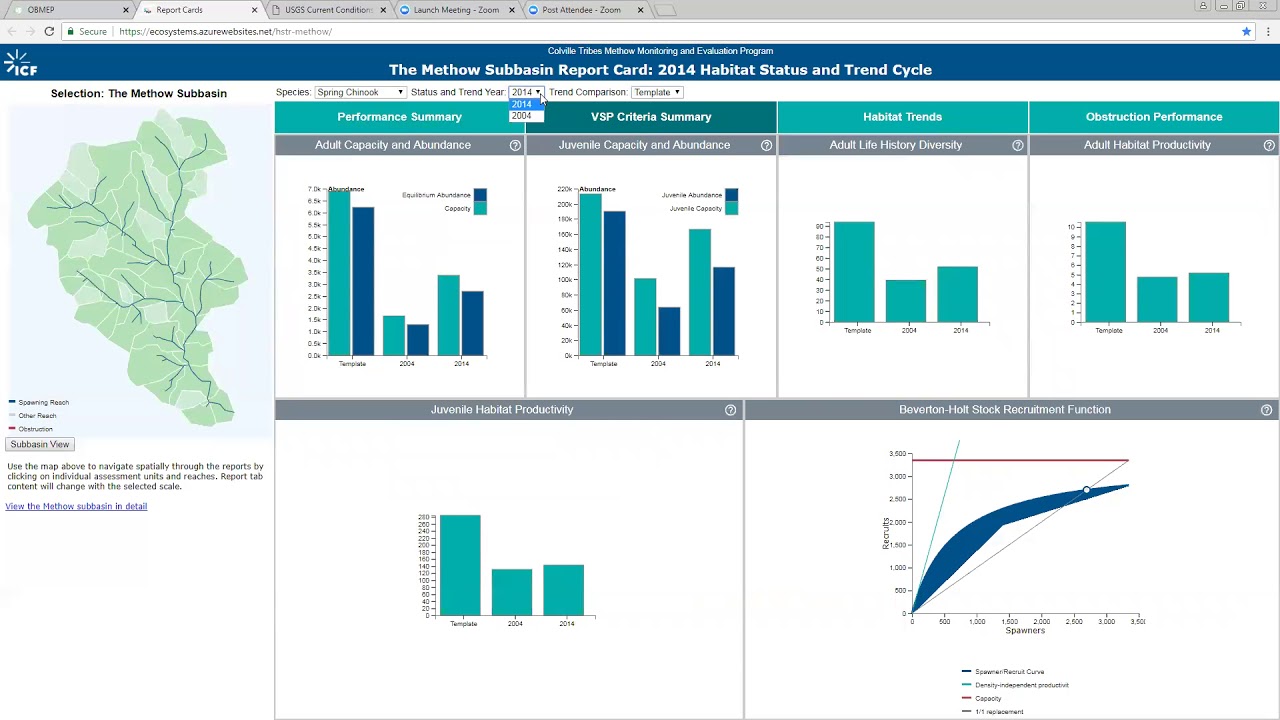Click the 1/1 replacement legend entry

[x=992, y=712]
